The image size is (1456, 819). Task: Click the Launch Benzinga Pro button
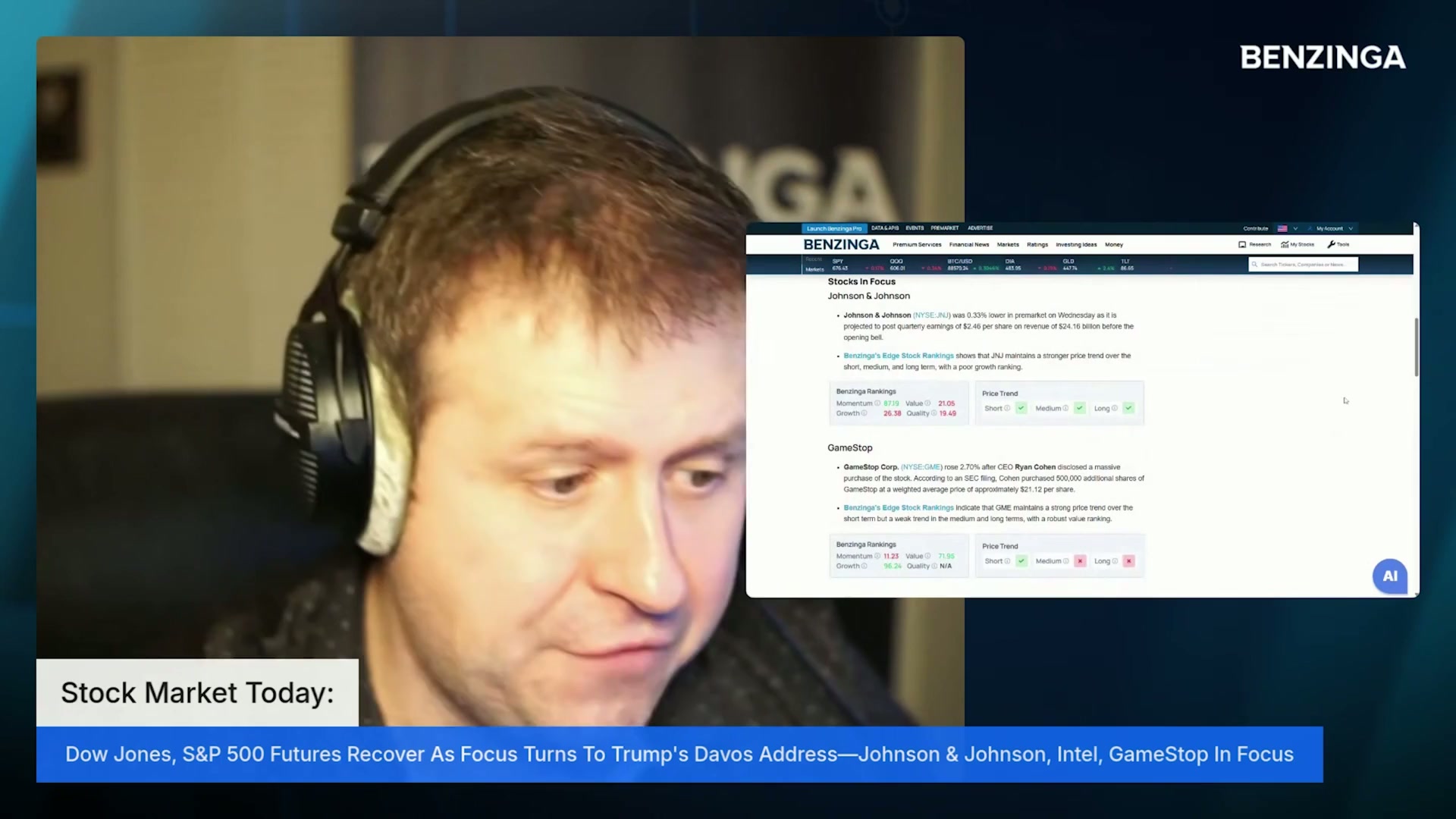coord(833,228)
